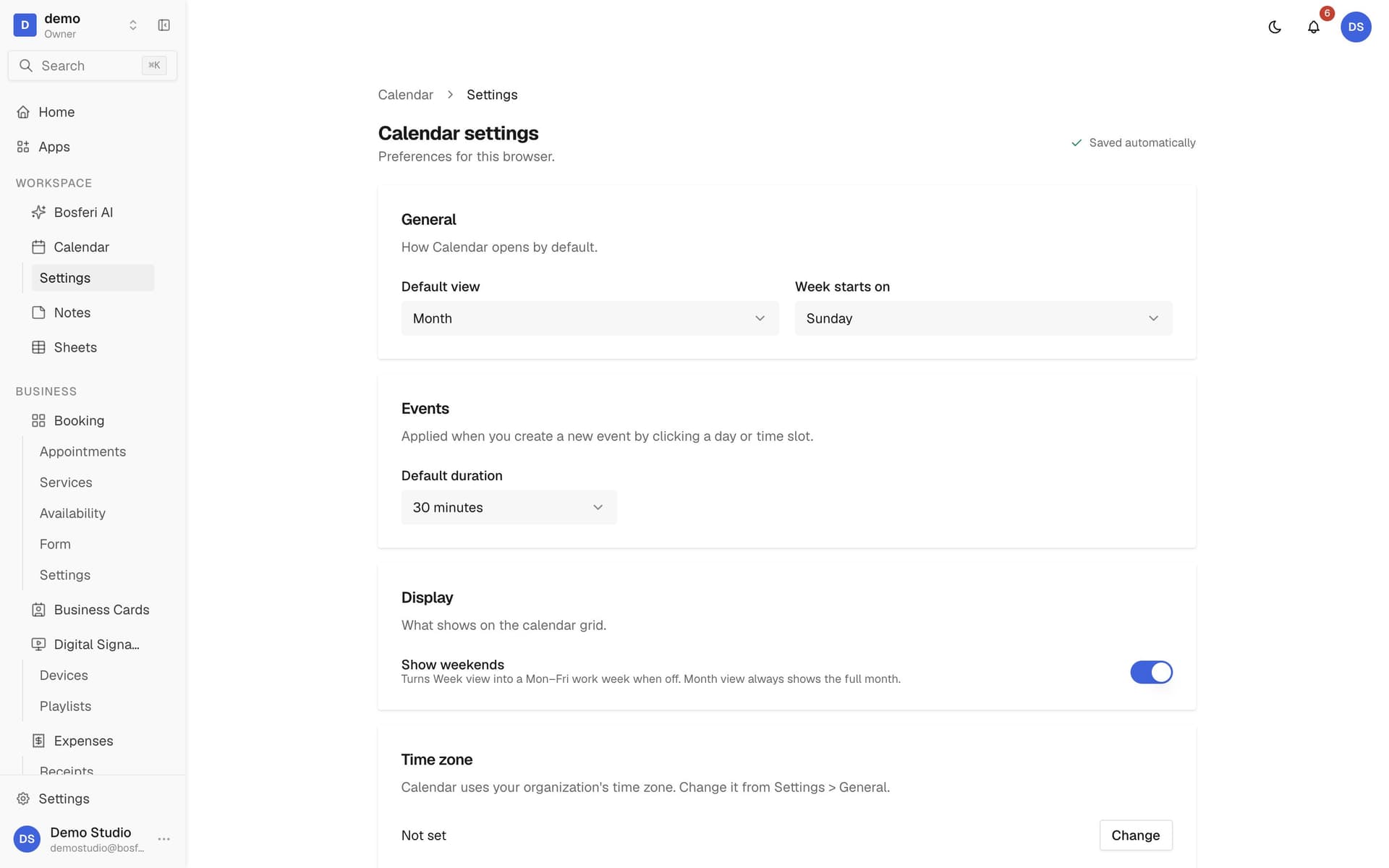Go to Calendar via the breadcrumb
Screen dimensions: 1389x868
click(x=405, y=95)
